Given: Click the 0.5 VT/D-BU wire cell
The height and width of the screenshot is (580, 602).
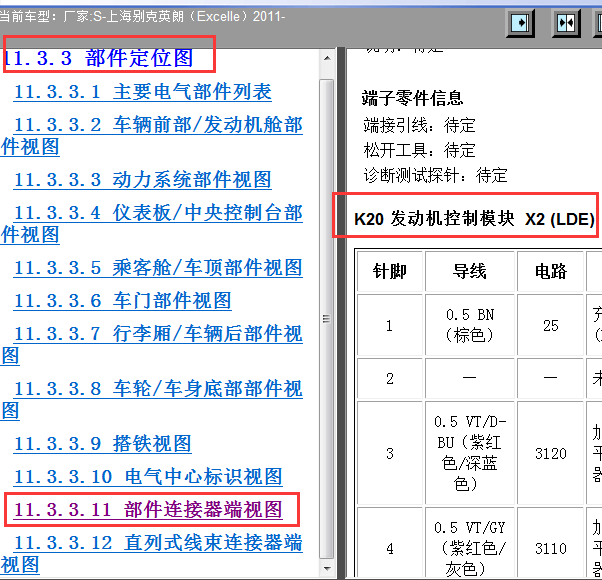Looking at the screenshot, I should coord(470,453).
